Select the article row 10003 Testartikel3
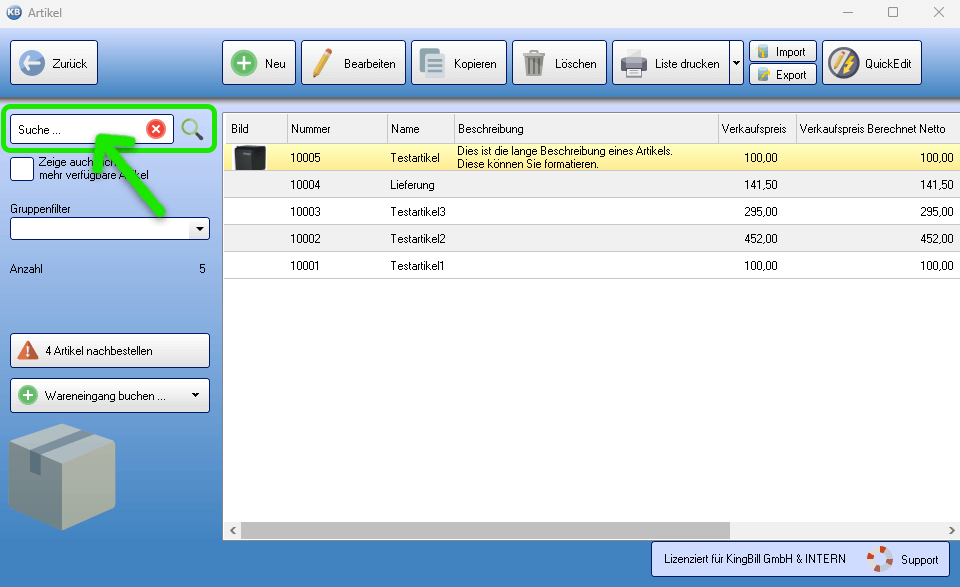The height and width of the screenshot is (587, 960). click(417, 211)
